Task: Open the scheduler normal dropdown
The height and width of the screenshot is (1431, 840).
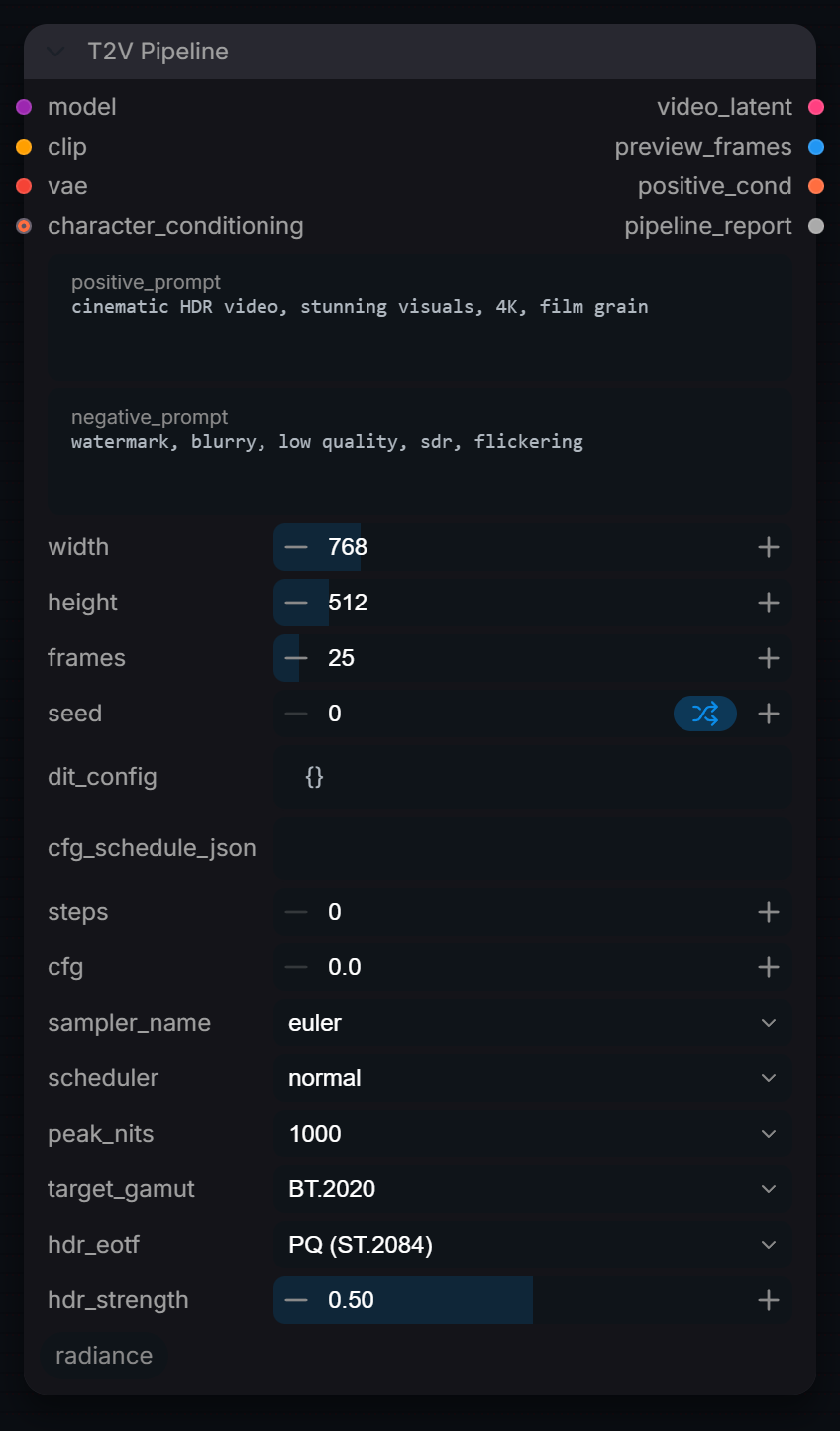Action: [532, 1078]
